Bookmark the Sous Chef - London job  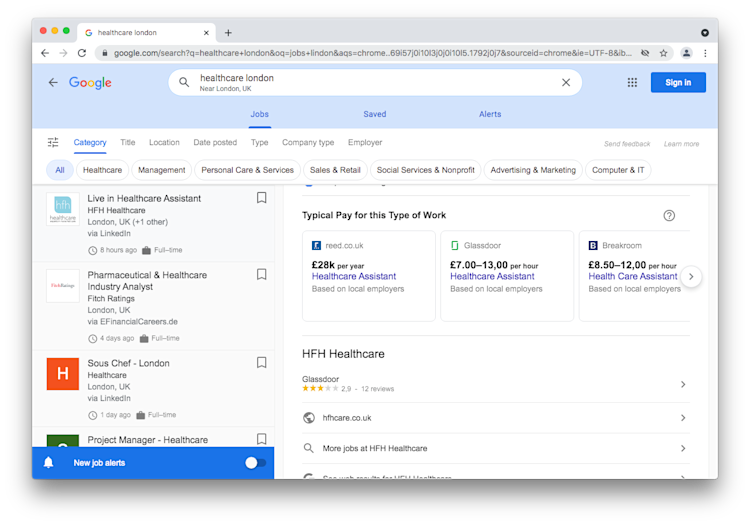tap(262, 362)
